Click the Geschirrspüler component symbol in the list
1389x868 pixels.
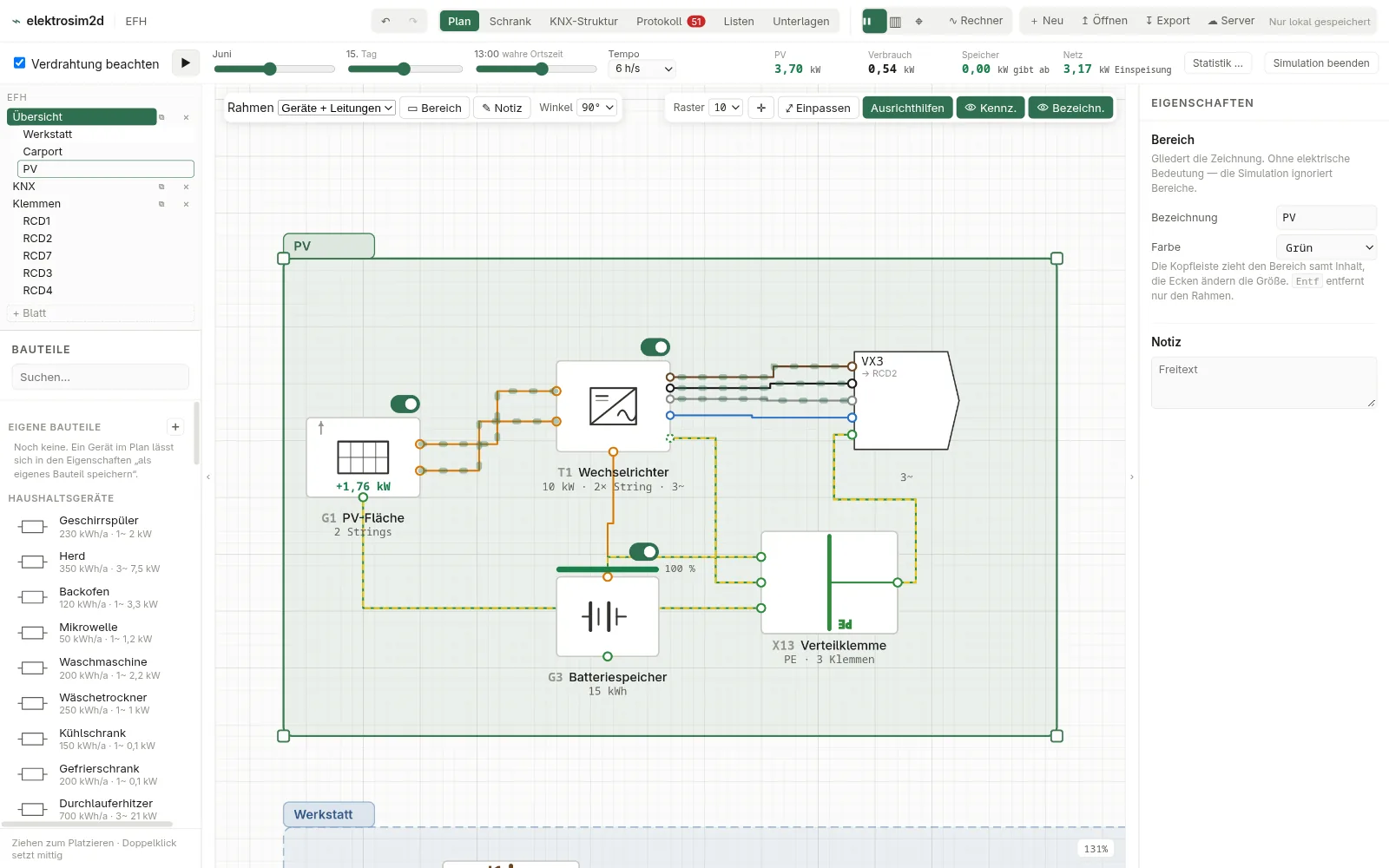pos(33,527)
